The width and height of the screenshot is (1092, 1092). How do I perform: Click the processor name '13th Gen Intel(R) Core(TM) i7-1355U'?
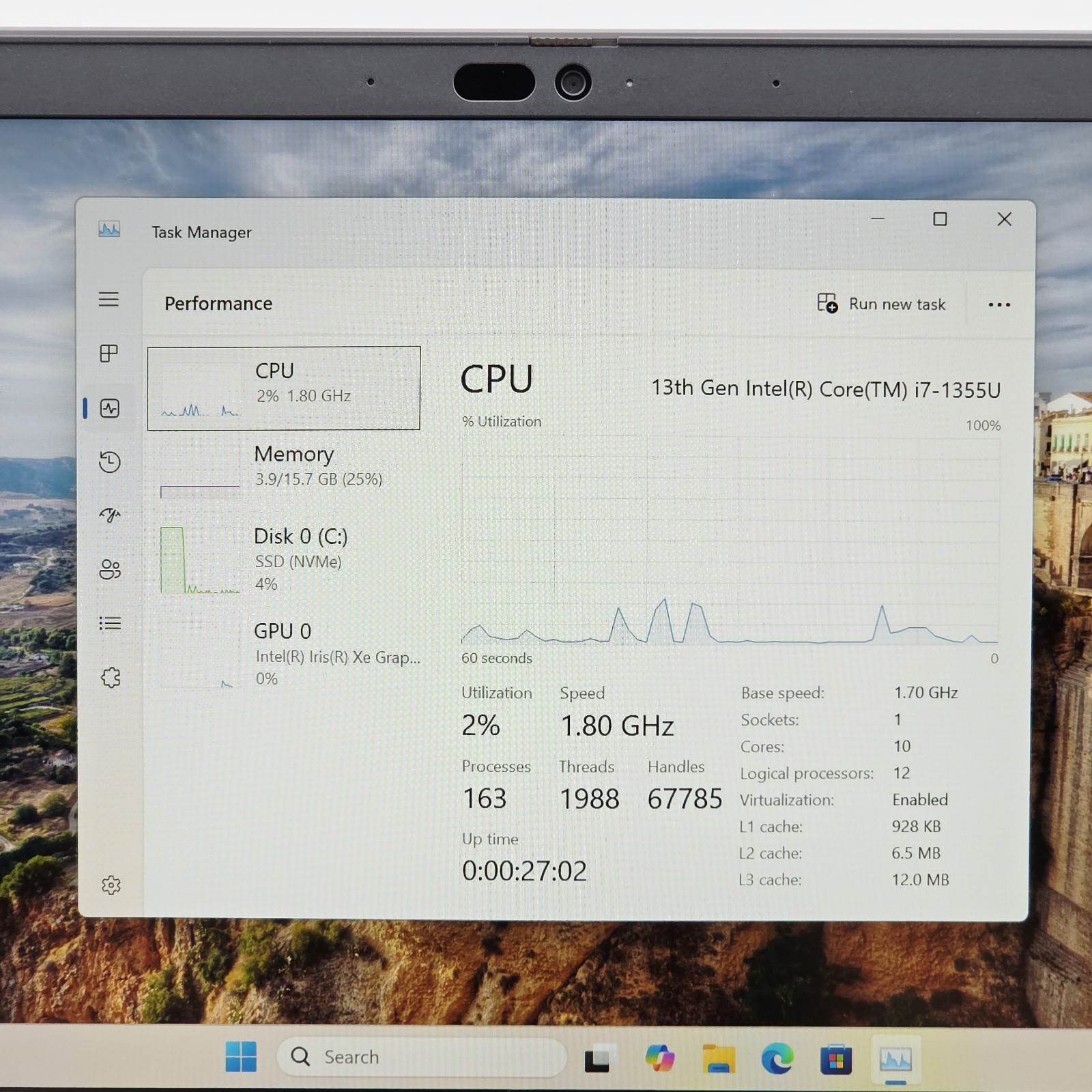click(826, 389)
